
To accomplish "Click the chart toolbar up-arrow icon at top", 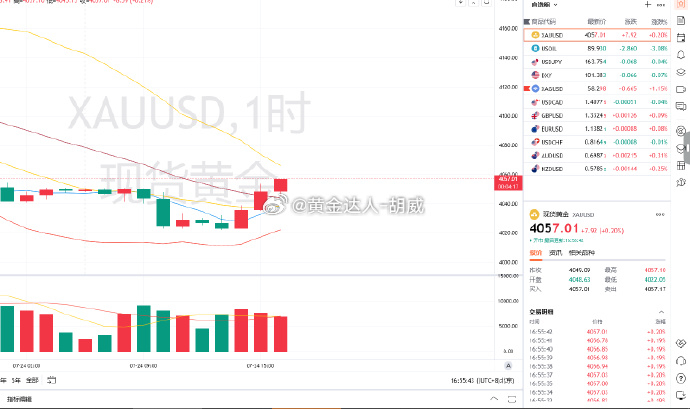I will point(473,3).
